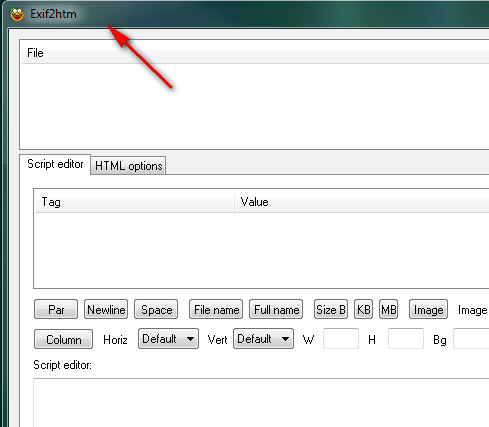Image resolution: width=489 pixels, height=427 pixels.
Task: Click the H height input field
Action: (406, 339)
